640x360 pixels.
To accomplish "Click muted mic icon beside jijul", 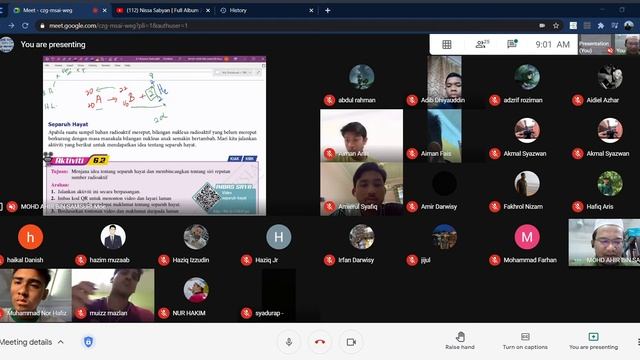I will 412,260.
